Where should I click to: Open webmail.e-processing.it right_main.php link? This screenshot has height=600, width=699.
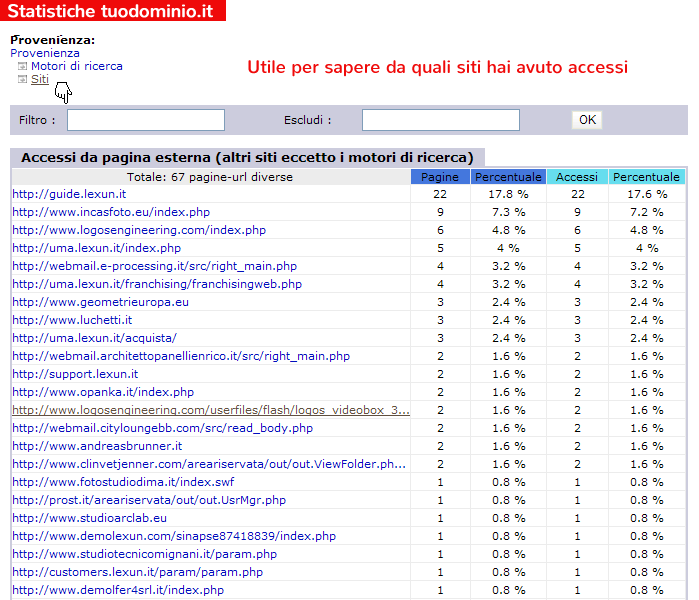tap(155, 266)
